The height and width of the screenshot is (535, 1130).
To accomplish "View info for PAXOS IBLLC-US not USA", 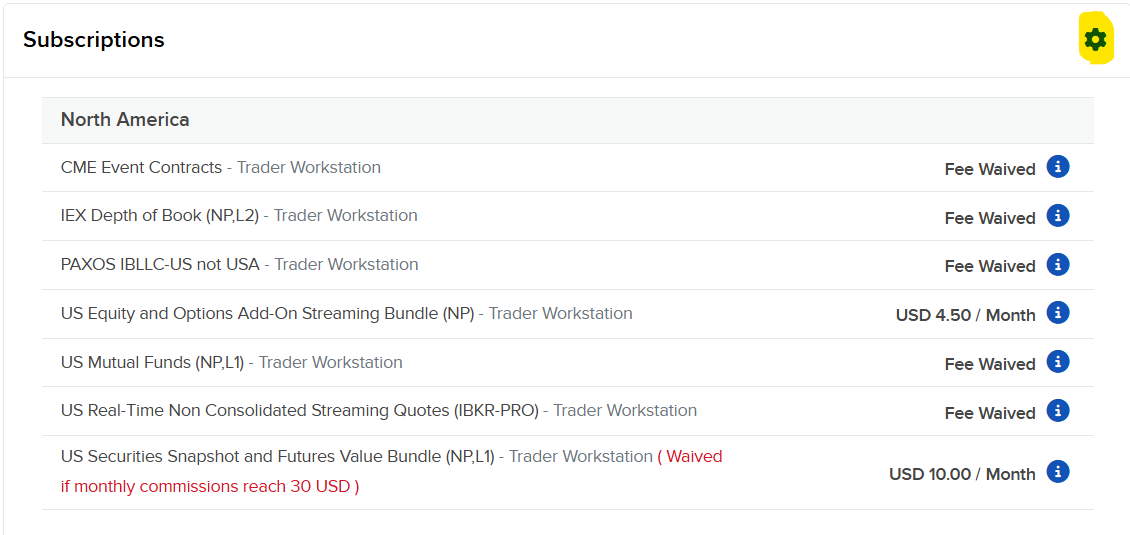I will pyautogui.click(x=1058, y=264).
